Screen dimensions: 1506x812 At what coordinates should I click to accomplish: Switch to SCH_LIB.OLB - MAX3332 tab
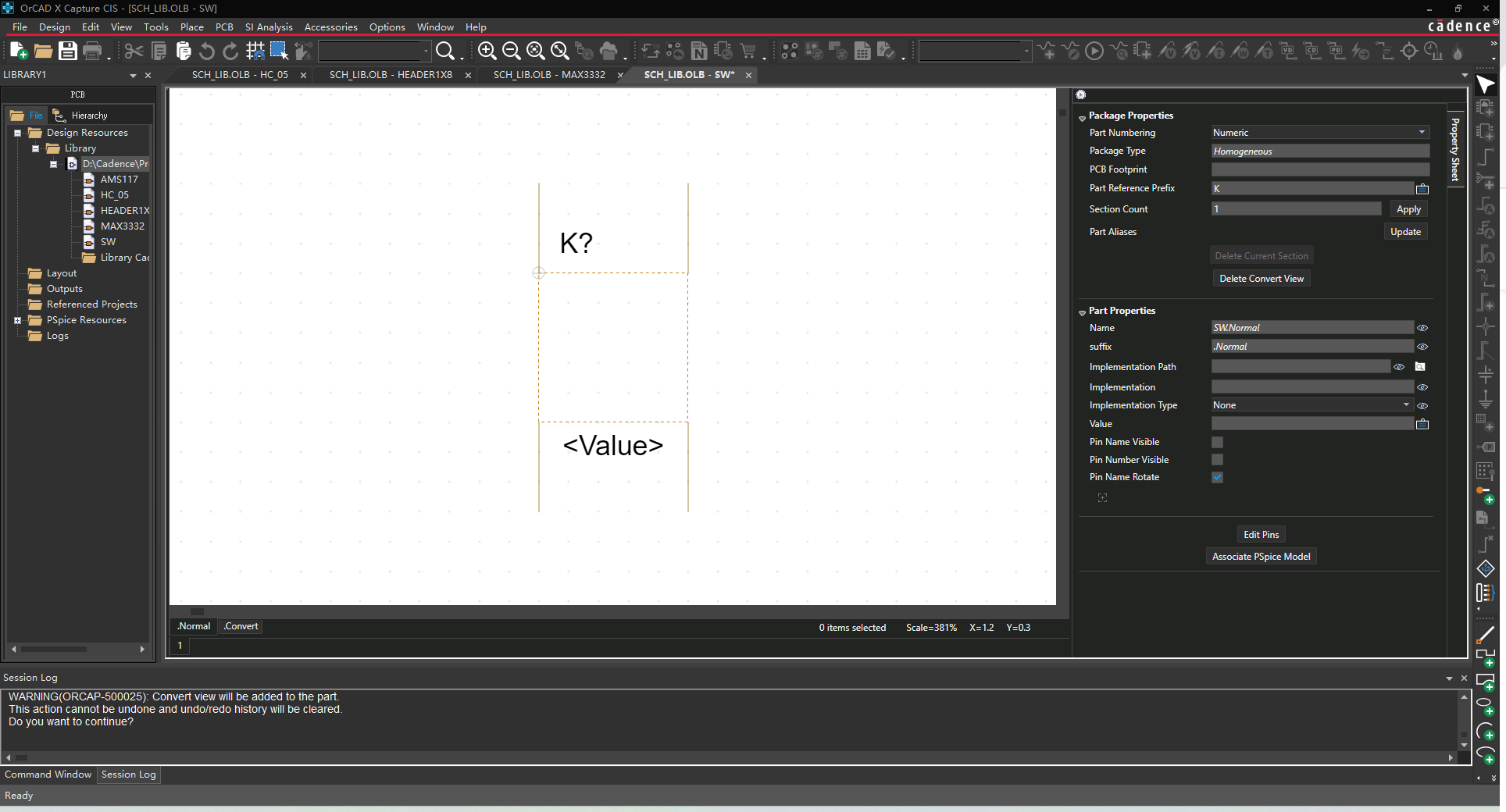point(549,75)
